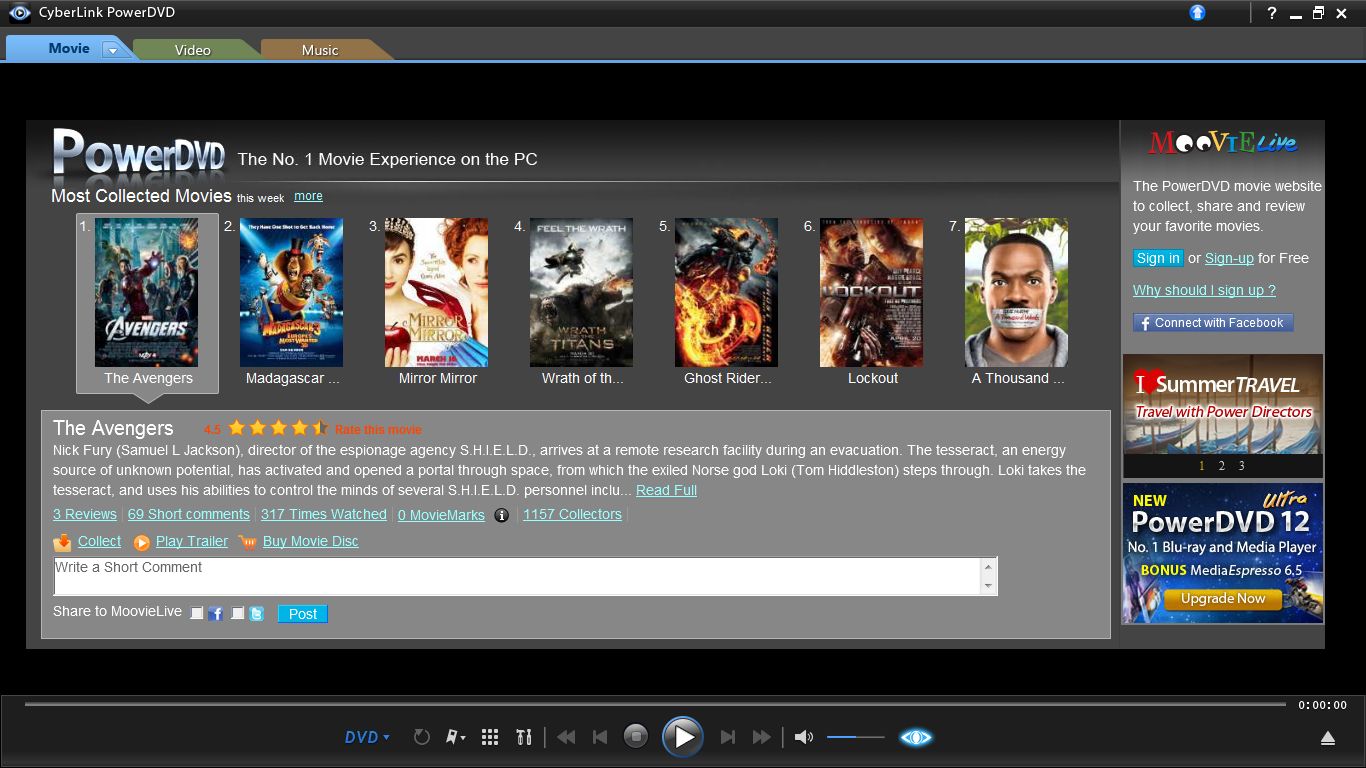The height and width of the screenshot is (768, 1366).
Task: Click the CyberLink PowerDVD logo icon in title bar
Action: tap(19, 13)
